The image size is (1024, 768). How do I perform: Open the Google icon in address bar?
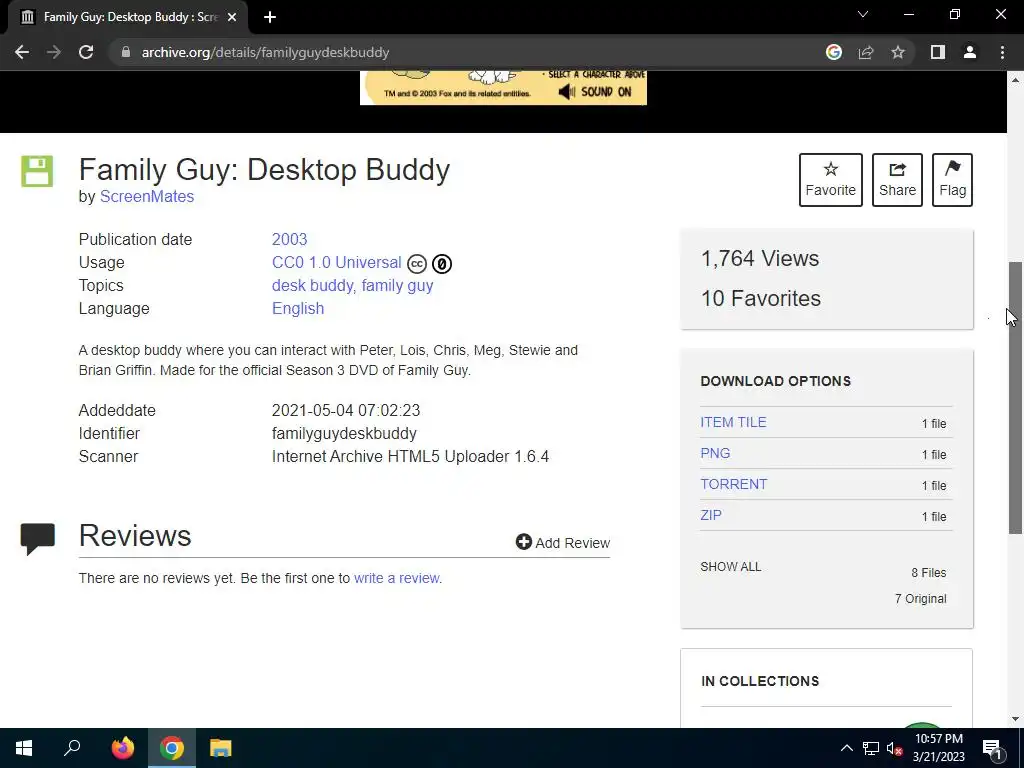pyautogui.click(x=833, y=52)
